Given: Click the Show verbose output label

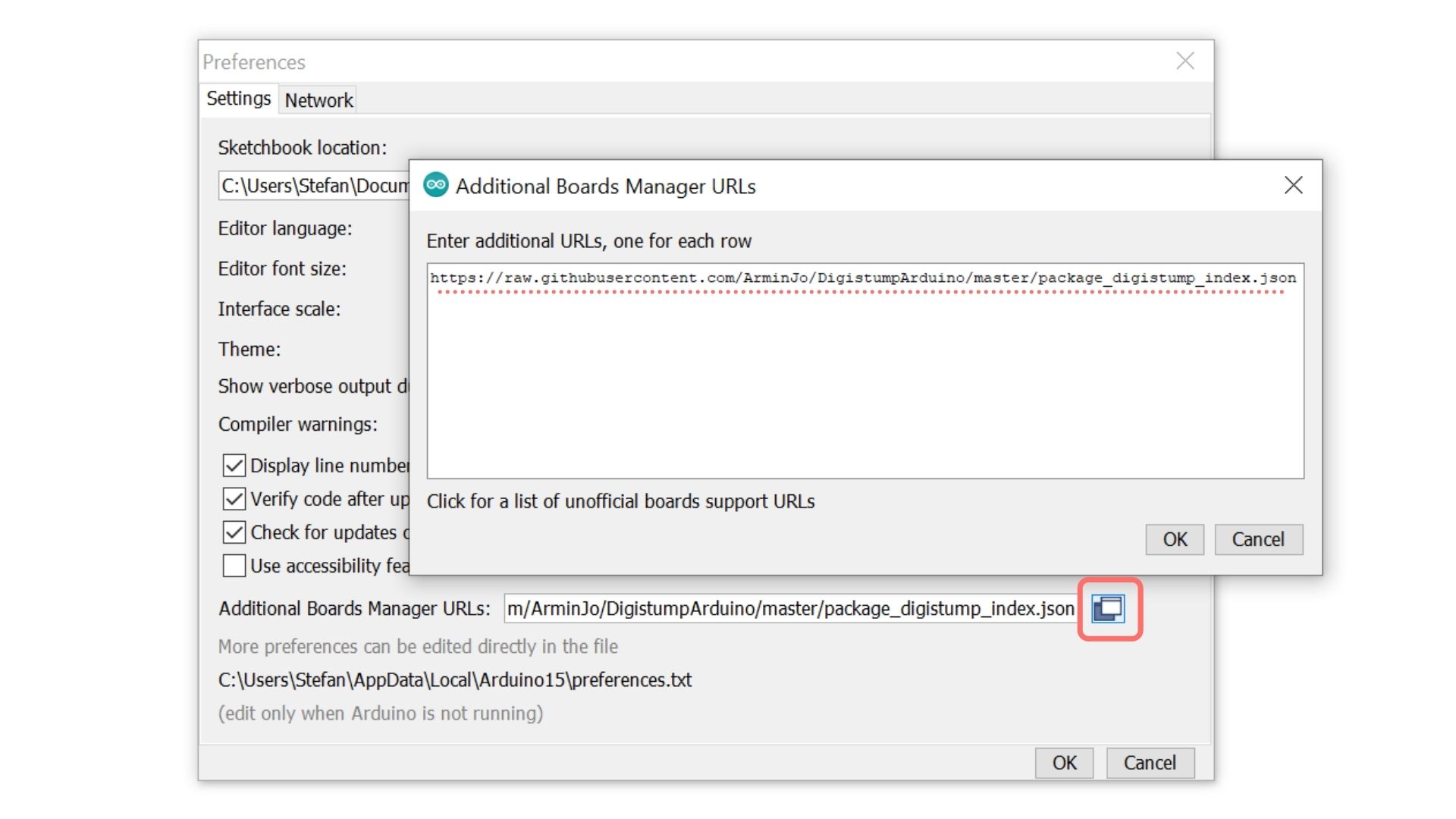Looking at the screenshot, I should coord(313,387).
